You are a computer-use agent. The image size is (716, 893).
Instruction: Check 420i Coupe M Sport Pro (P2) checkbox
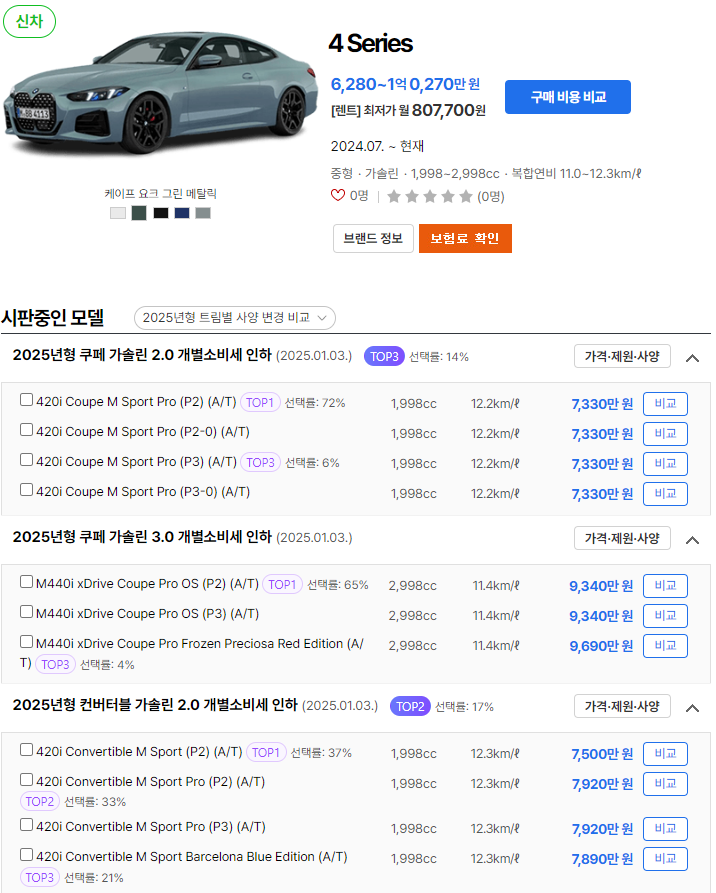(26, 400)
